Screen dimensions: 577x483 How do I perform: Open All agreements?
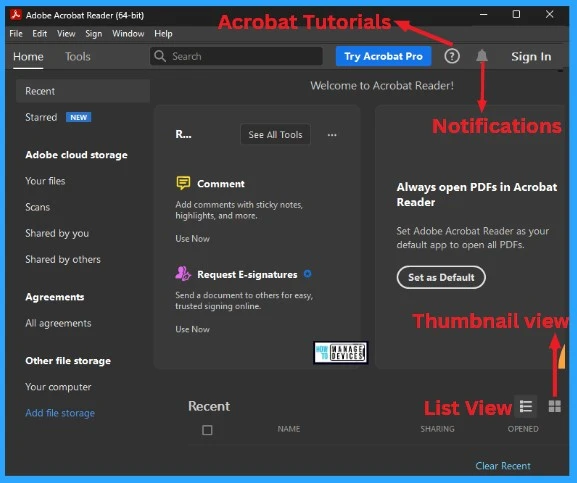[x=58, y=323]
